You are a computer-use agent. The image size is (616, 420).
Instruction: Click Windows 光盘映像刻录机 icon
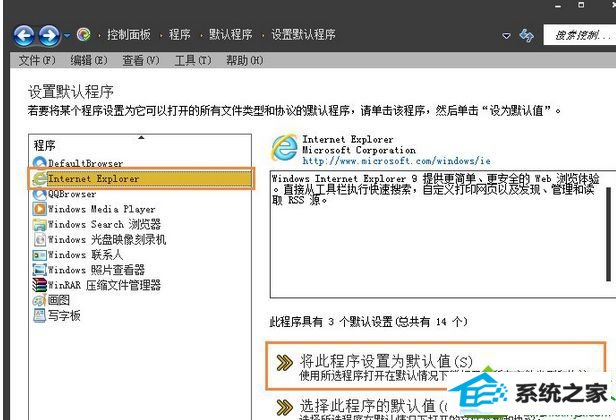[x=39, y=239]
